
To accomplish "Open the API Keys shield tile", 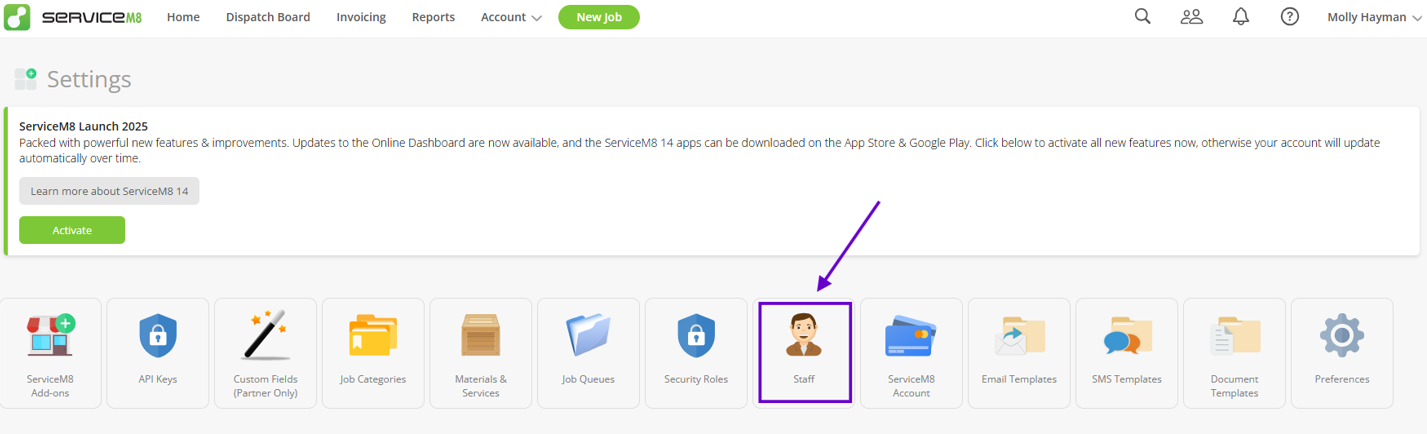I will [158, 353].
